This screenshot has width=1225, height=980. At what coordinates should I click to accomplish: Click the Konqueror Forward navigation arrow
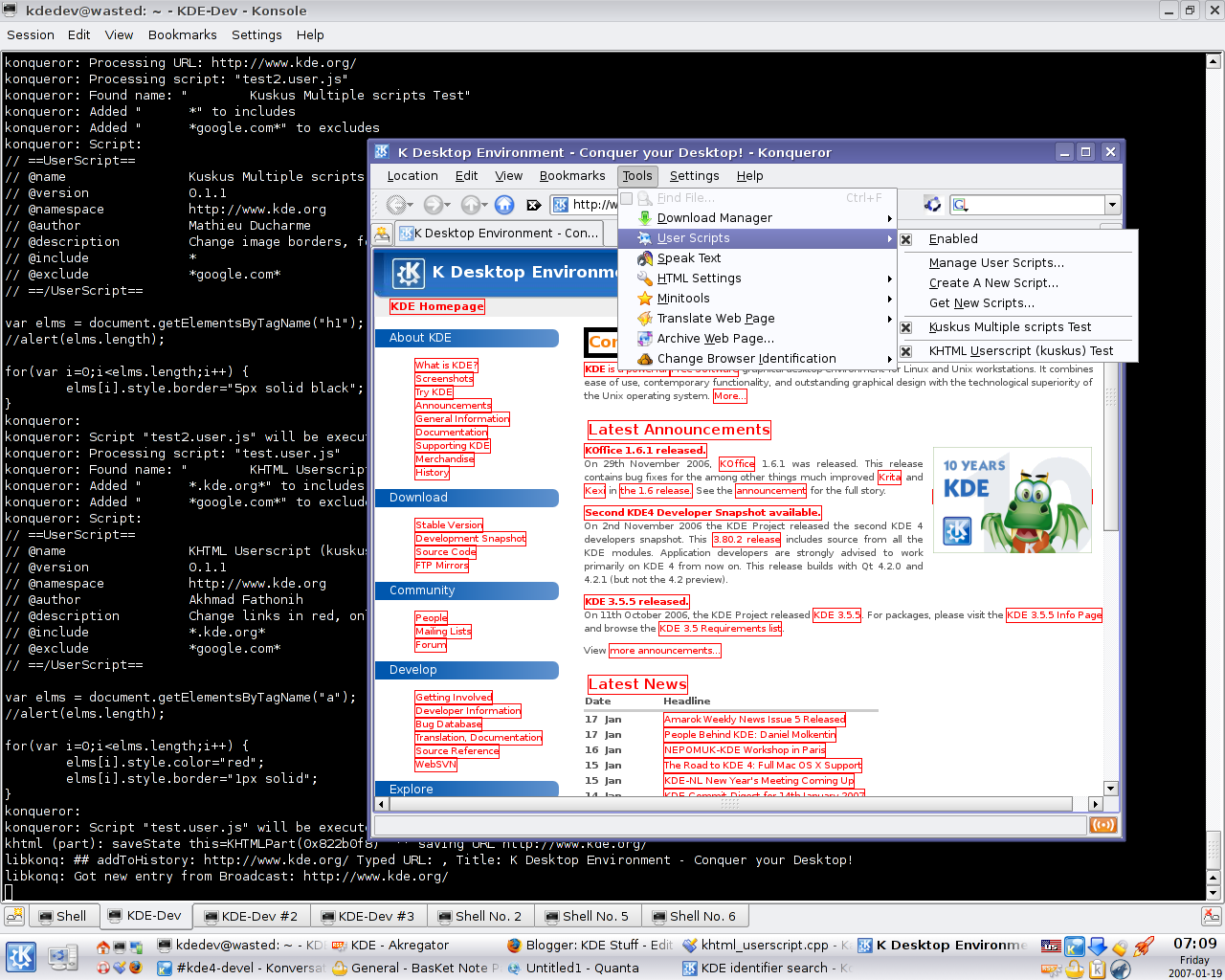pyautogui.click(x=433, y=204)
